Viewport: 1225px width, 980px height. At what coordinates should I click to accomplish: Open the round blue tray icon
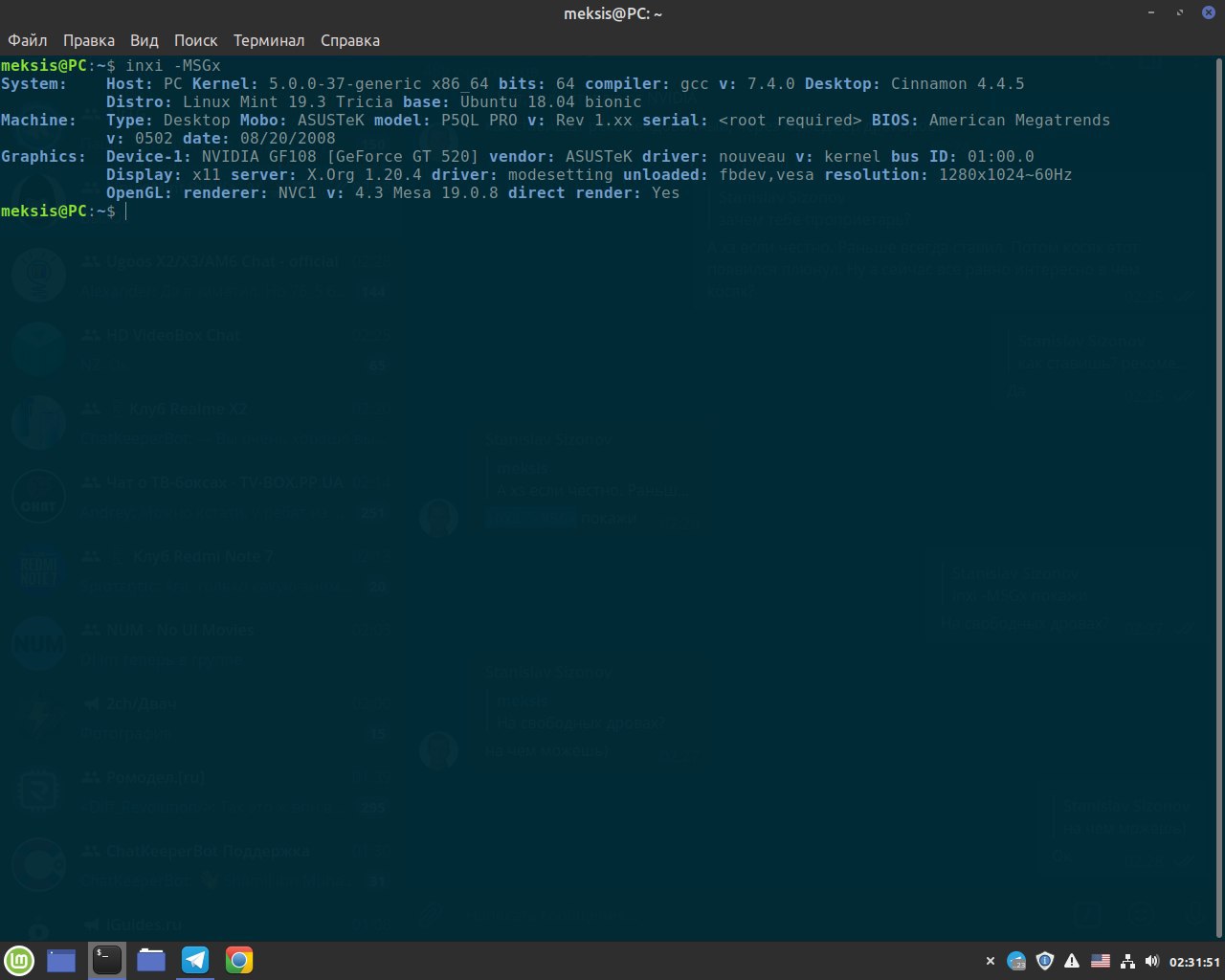(1017, 961)
